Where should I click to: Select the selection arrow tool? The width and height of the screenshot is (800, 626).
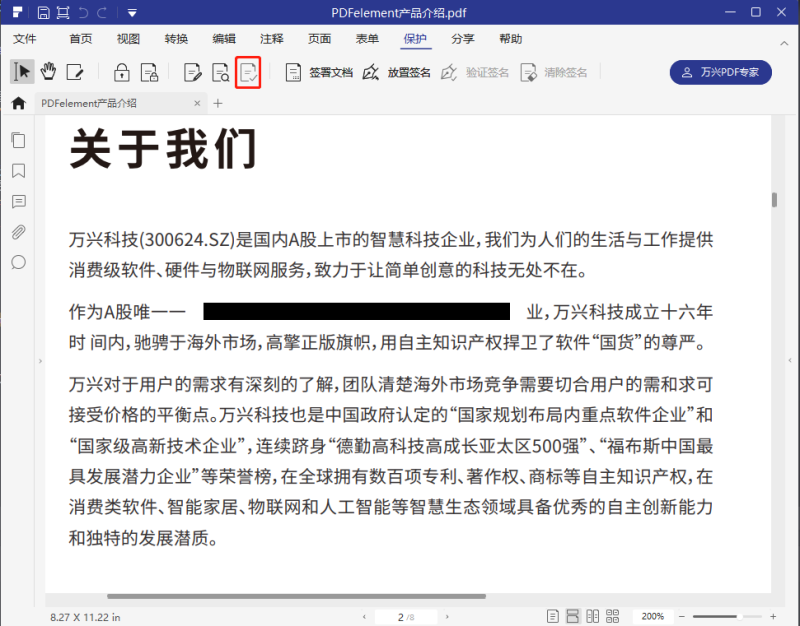coord(22,71)
